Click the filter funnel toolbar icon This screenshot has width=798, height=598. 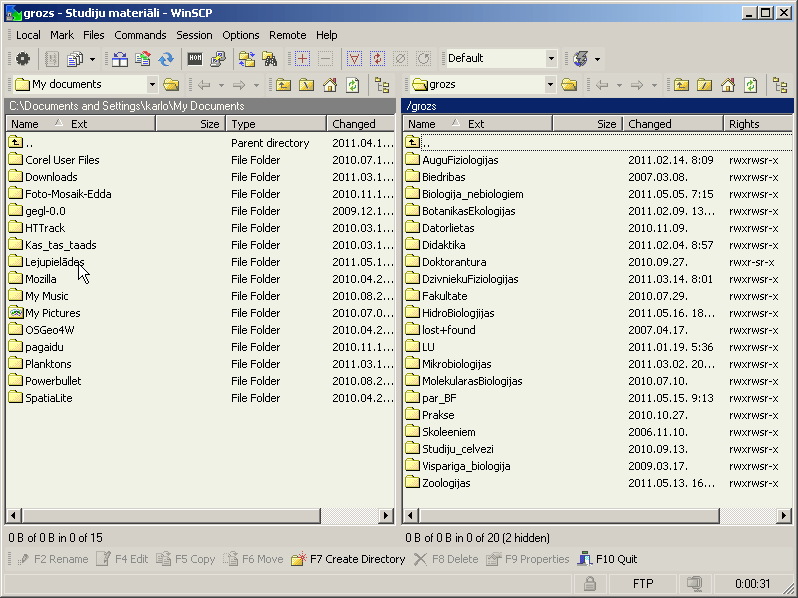(x=354, y=59)
